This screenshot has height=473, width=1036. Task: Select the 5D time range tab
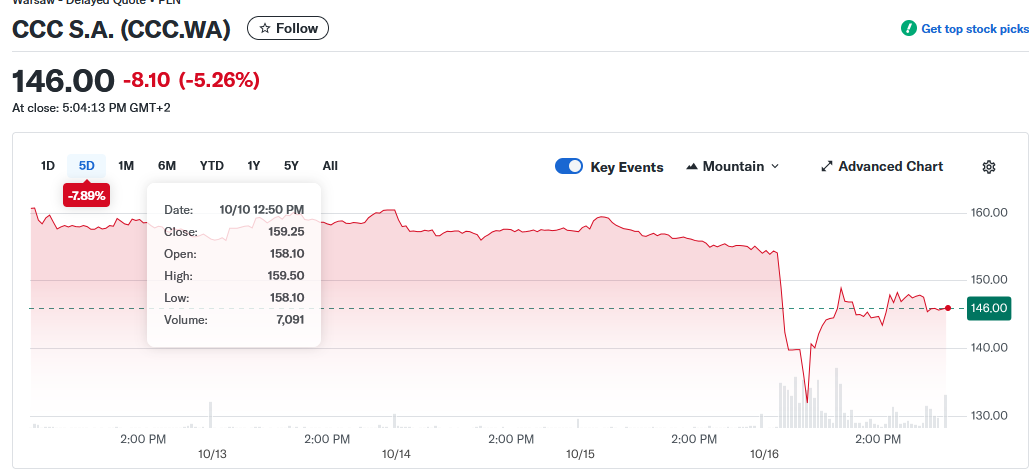[x=86, y=166]
